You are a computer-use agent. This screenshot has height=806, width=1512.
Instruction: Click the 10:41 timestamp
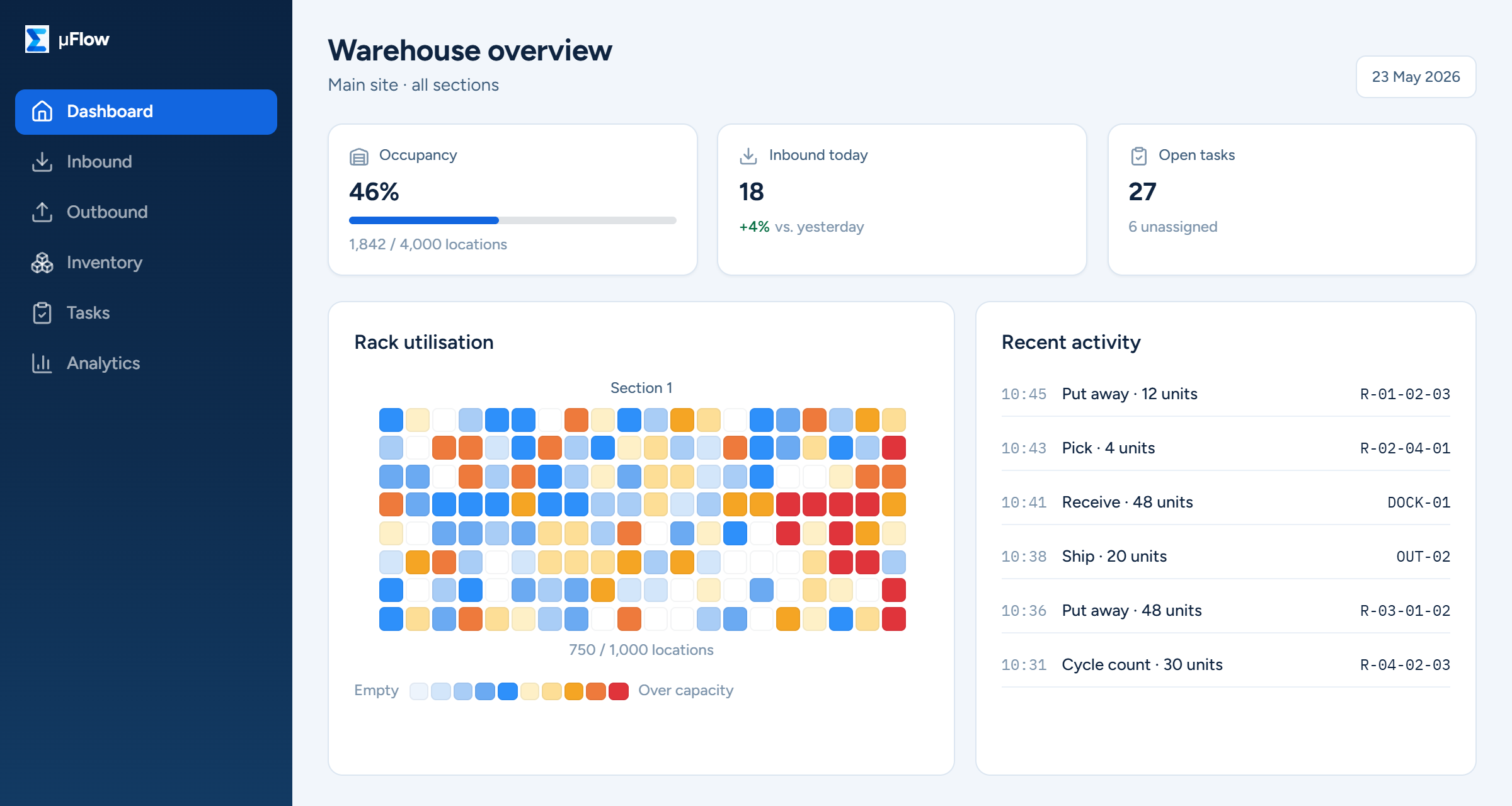[x=1024, y=502]
